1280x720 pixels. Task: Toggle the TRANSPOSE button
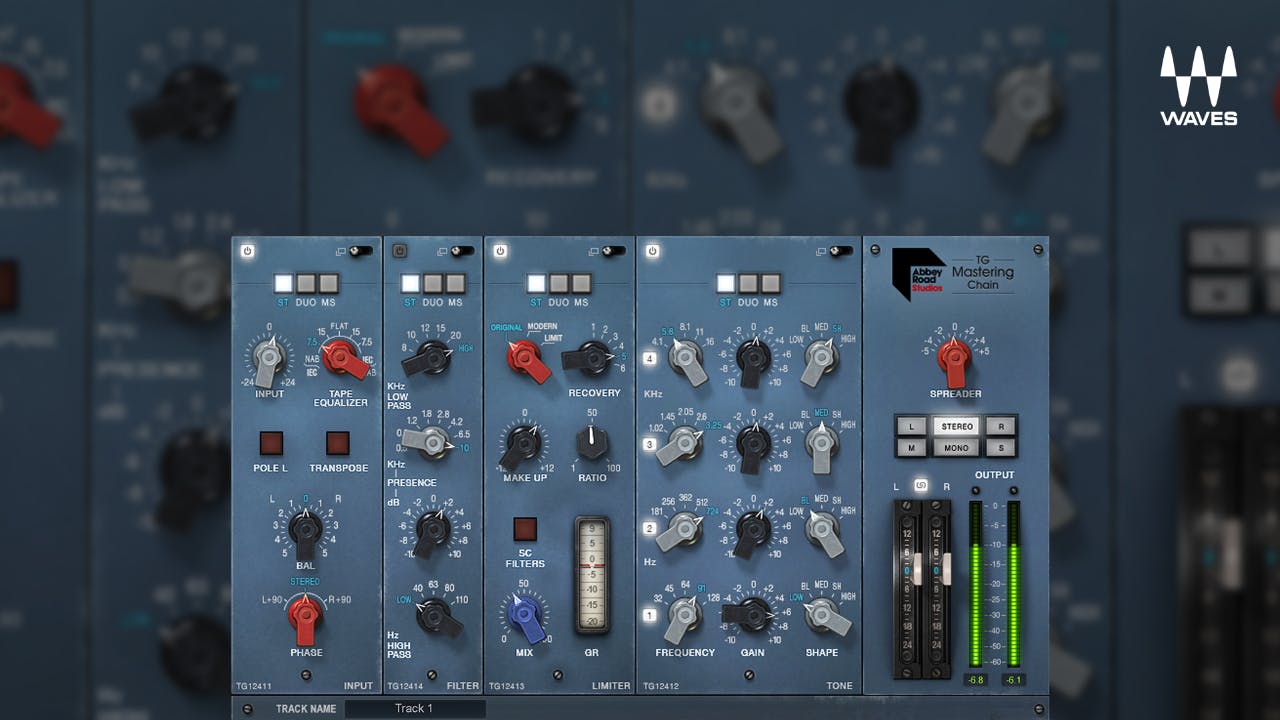click(338, 443)
